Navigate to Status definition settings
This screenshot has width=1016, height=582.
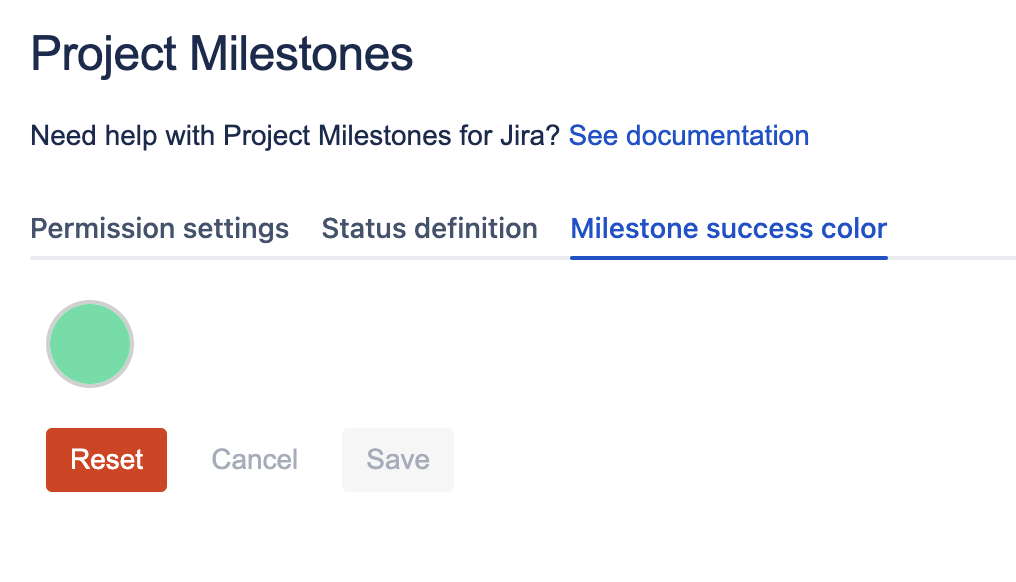point(429,229)
